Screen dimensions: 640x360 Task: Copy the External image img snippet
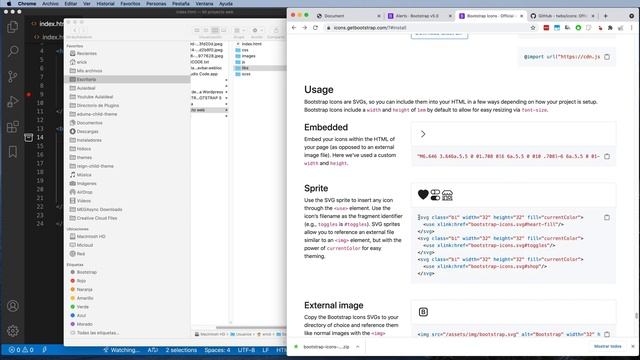click(x=607, y=334)
